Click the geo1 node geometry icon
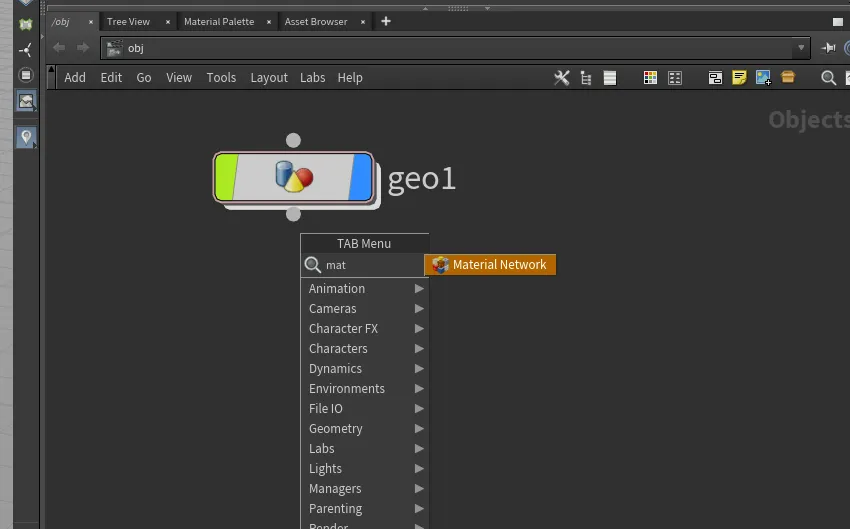Image resolution: width=850 pixels, height=529 pixels. point(294,177)
